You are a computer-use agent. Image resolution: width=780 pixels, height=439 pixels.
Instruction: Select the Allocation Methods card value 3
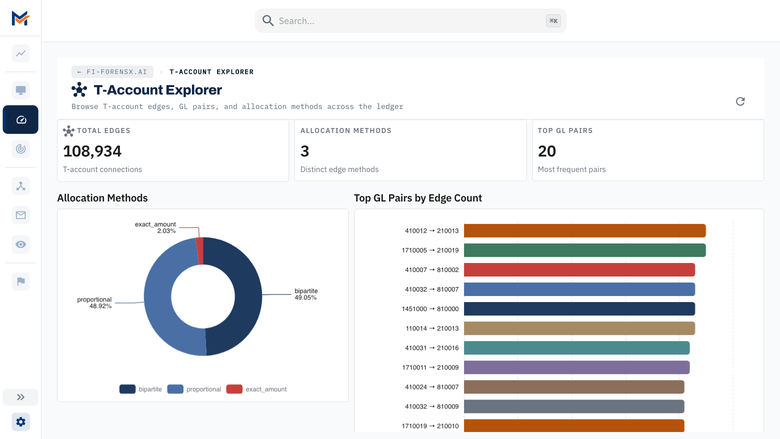pyautogui.click(x=304, y=151)
